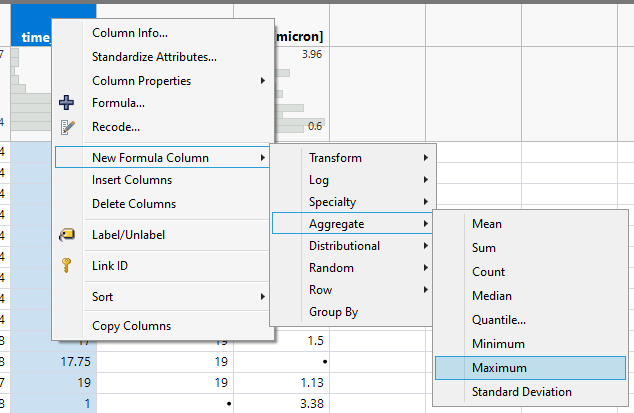This screenshot has width=634, height=413.
Task: Click the Label/Unlabel tag icon
Action: 67,235
